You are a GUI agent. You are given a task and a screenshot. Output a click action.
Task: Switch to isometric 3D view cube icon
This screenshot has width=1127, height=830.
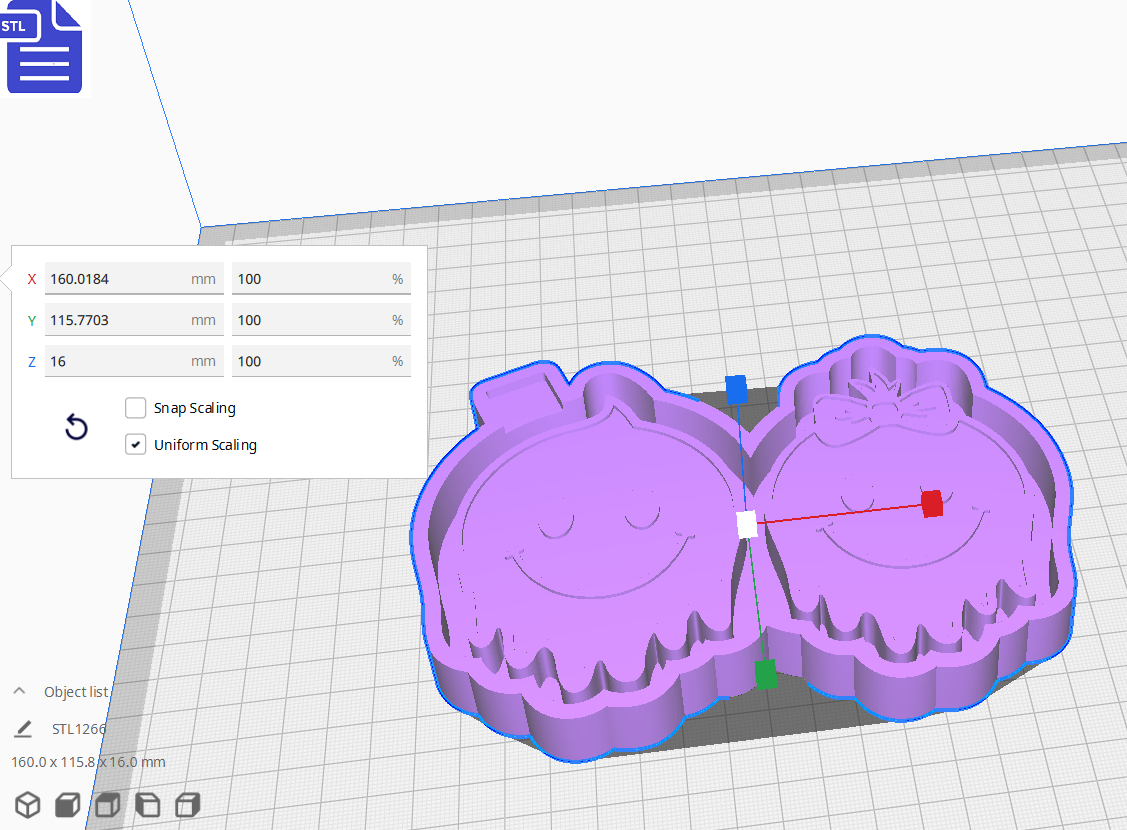27,804
